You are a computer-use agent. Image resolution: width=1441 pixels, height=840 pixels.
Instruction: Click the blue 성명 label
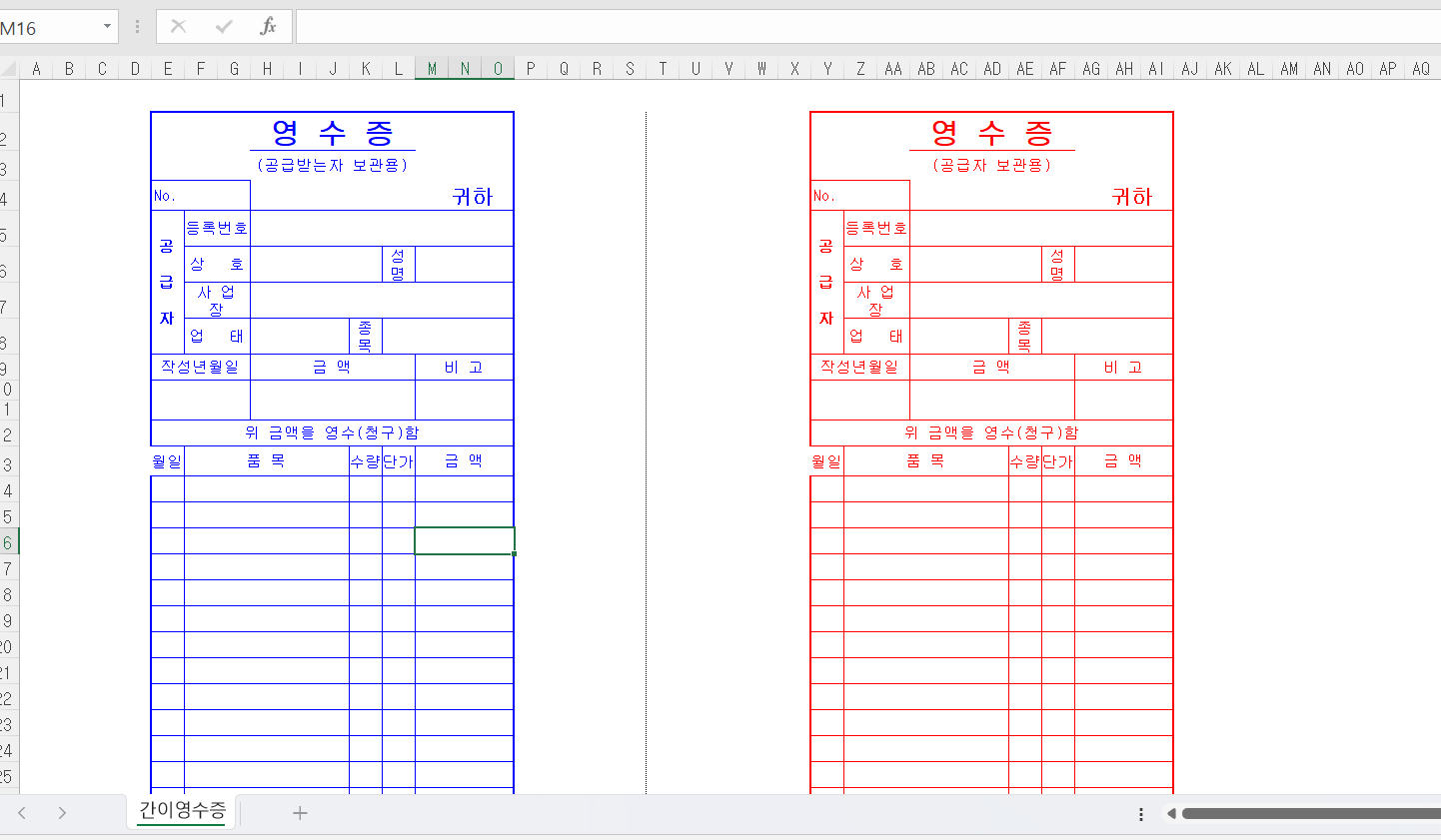(x=398, y=264)
